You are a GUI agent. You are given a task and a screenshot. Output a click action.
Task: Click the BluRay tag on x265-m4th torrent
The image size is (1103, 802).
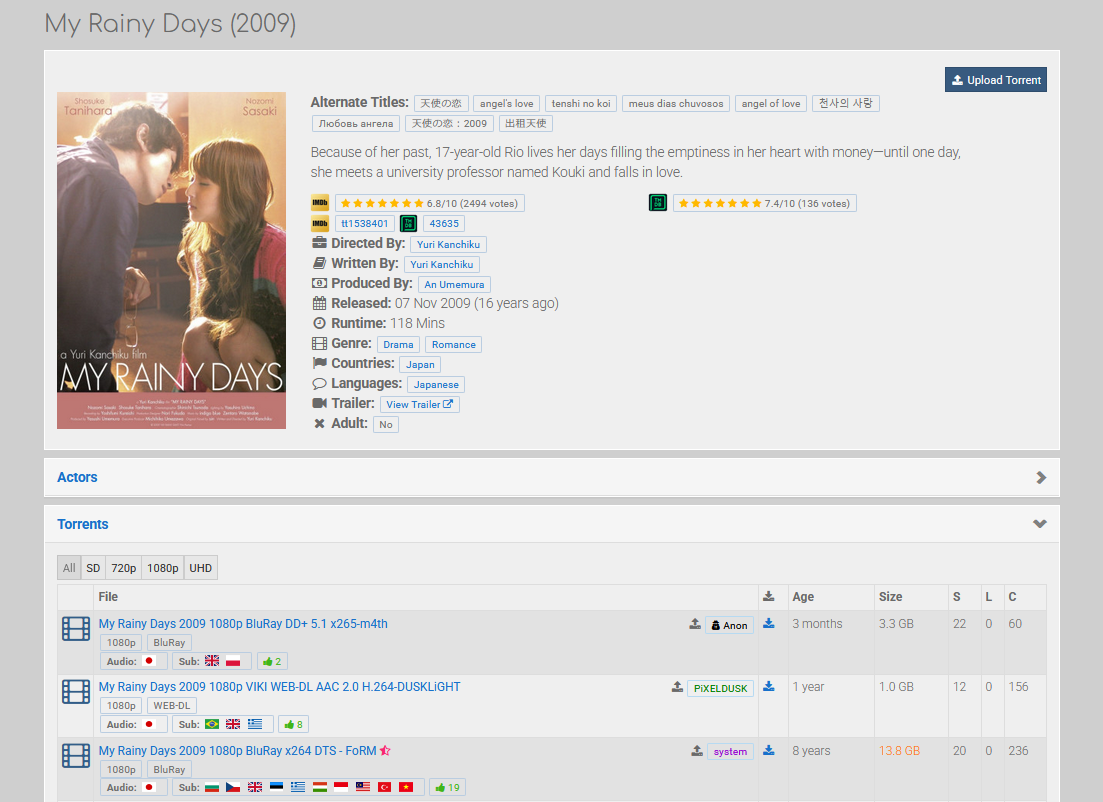tap(170, 642)
